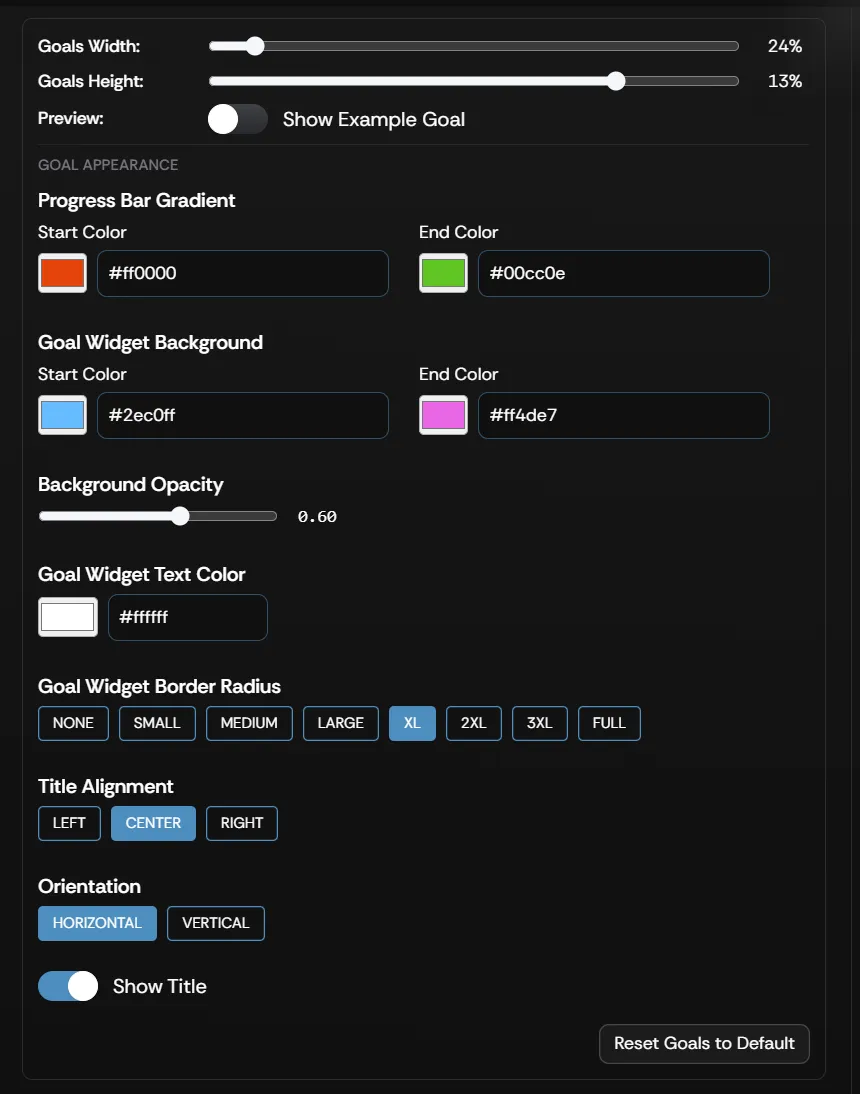The image size is (860, 1094).
Task: Open the Widget Background start color swatch
Action: (x=63, y=415)
